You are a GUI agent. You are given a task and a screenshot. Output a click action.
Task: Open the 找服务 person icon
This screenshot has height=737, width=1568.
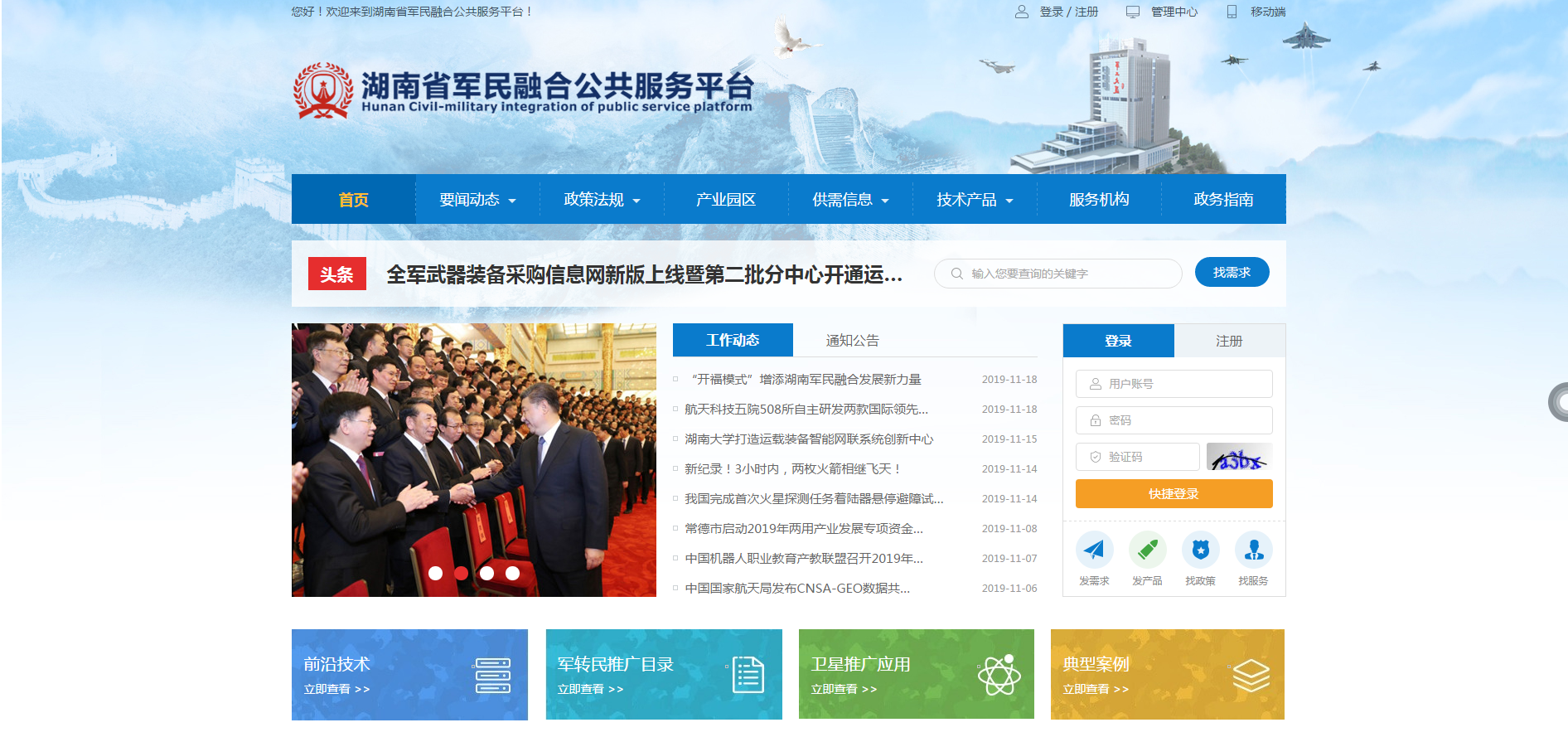pyautogui.click(x=1253, y=550)
